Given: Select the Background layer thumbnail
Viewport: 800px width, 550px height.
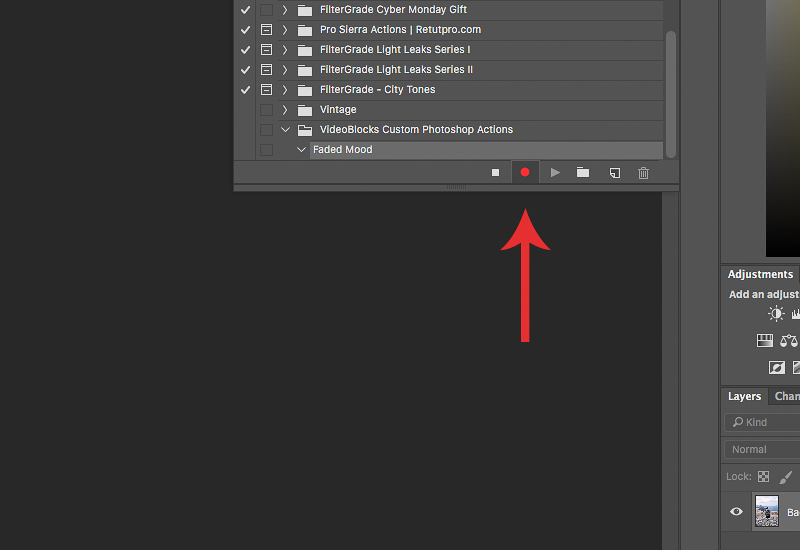Looking at the screenshot, I should point(766,511).
